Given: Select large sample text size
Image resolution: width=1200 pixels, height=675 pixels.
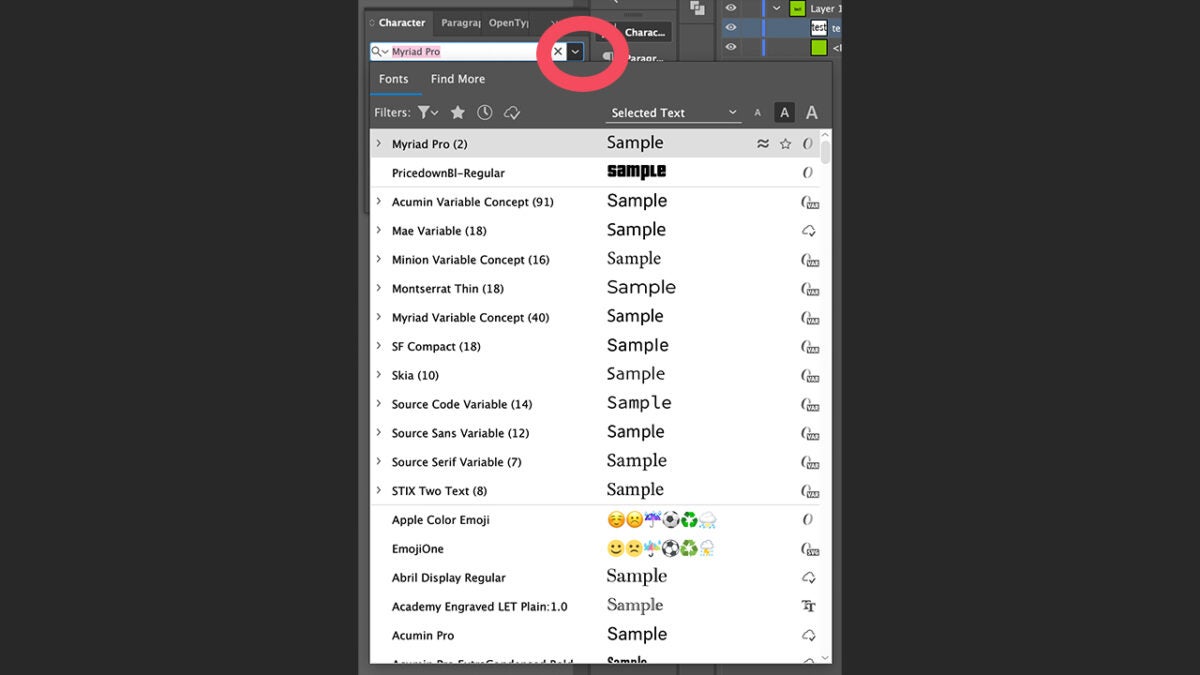Looking at the screenshot, I should pyautogui.click(x=812, y=113).
